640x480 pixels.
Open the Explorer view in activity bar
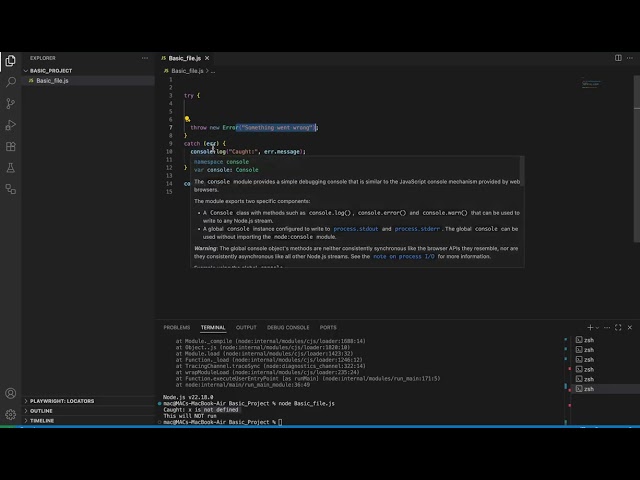11,60
